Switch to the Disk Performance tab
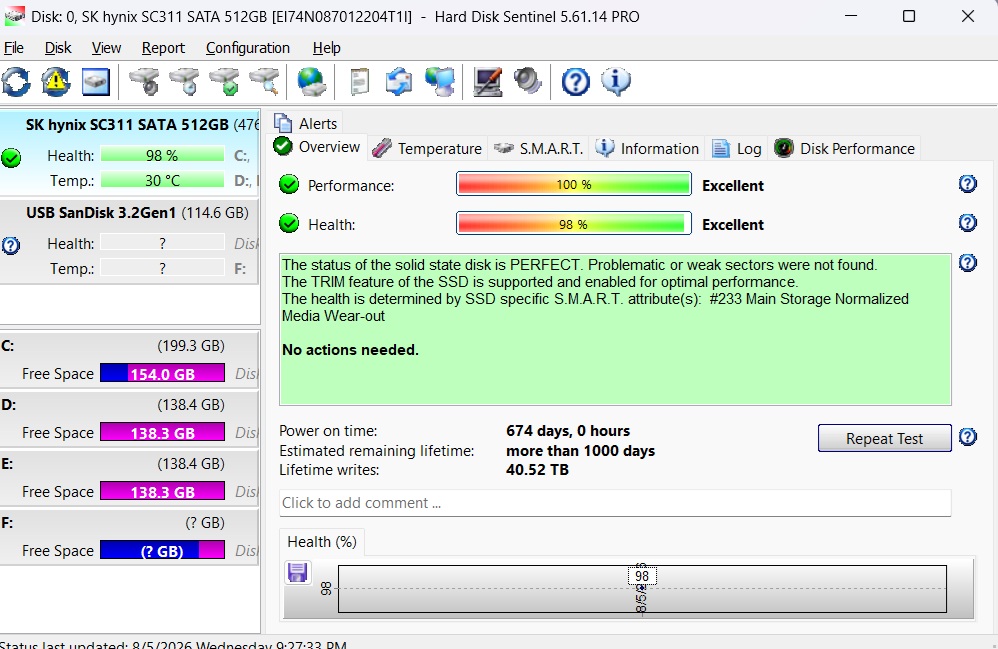The width and height of the screenshot is (998, 649). 845,148
